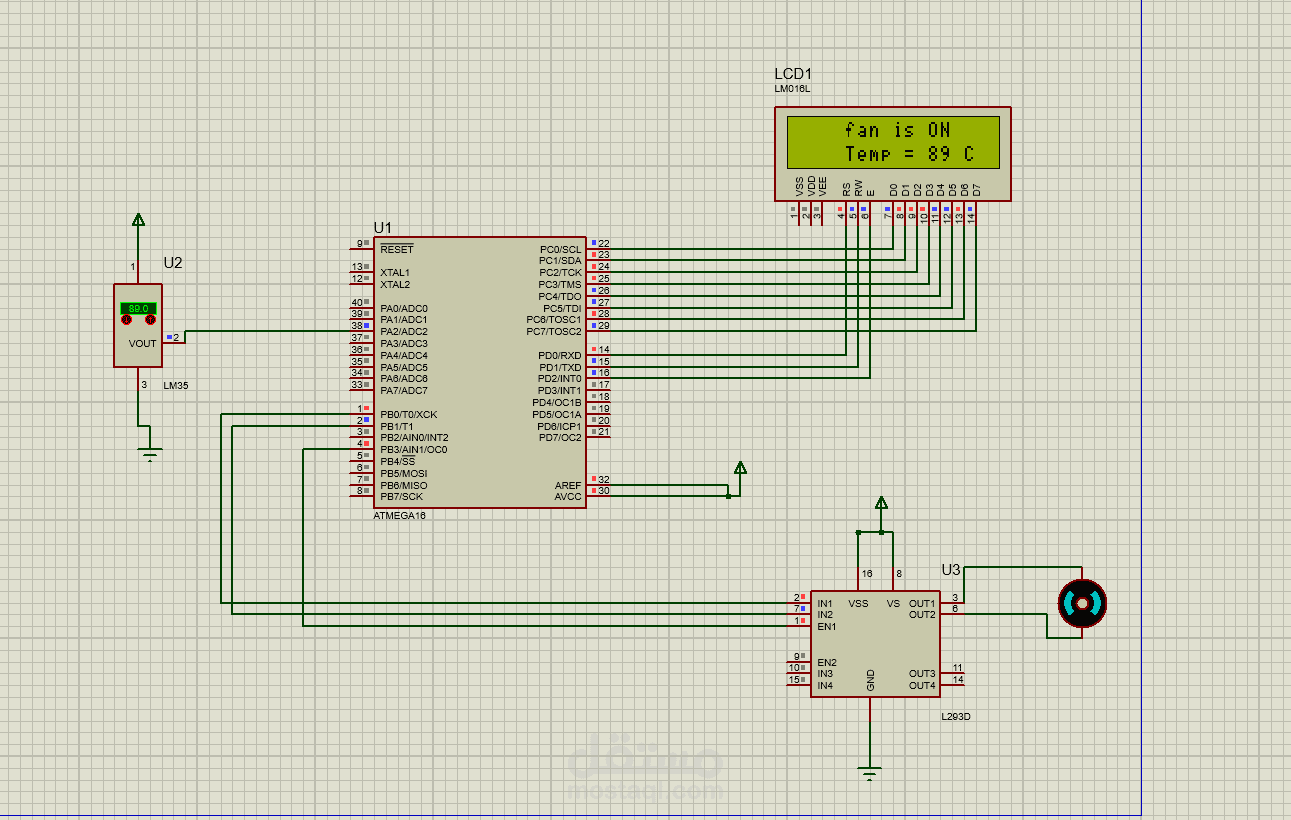The height and width of the screenshot is (820, 1291).
Task: Click the U3 reference label
Action: [x=951, y=570]
